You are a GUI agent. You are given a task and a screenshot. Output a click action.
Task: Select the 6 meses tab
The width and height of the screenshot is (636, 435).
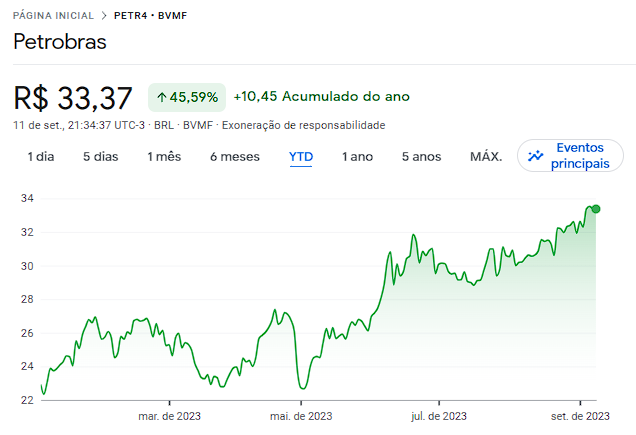pyautogui.click(x=235, y=157)
